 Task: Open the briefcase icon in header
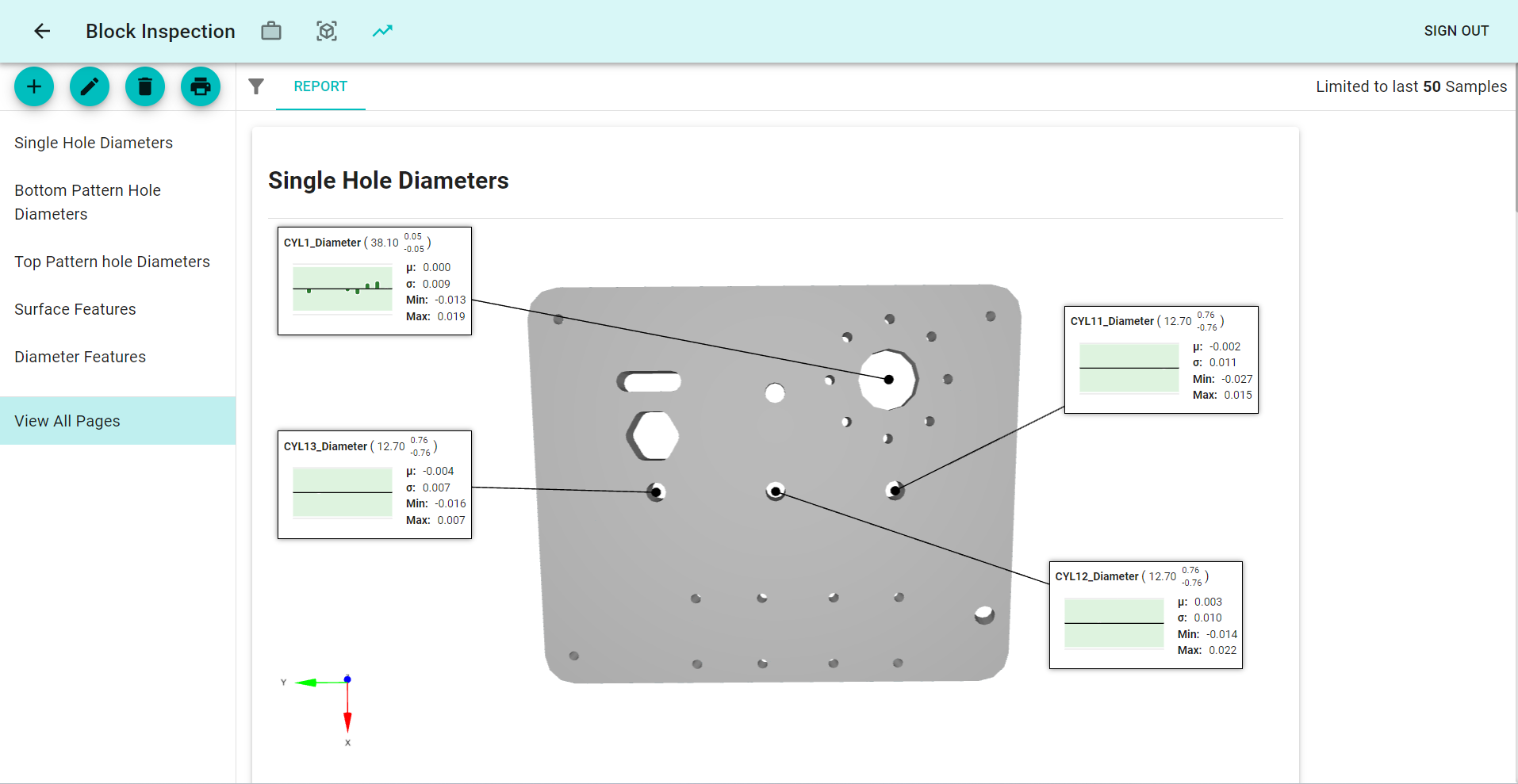coord(270,30)
